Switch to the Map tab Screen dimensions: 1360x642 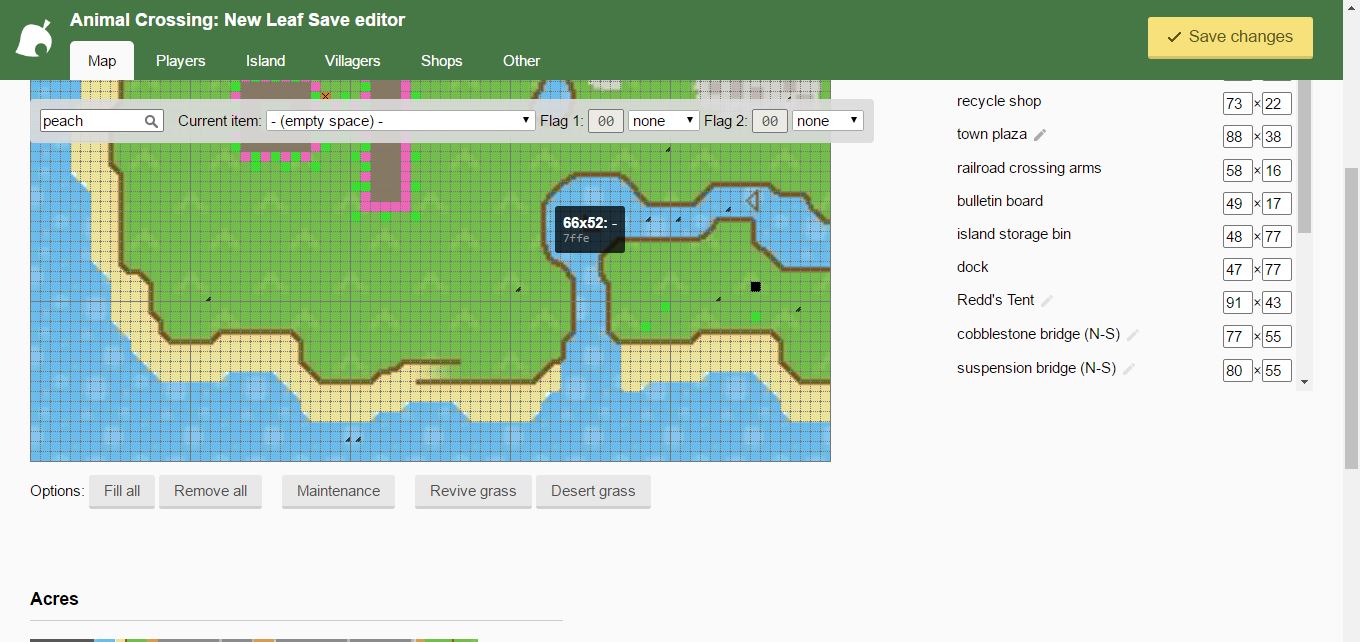(102, 61)
